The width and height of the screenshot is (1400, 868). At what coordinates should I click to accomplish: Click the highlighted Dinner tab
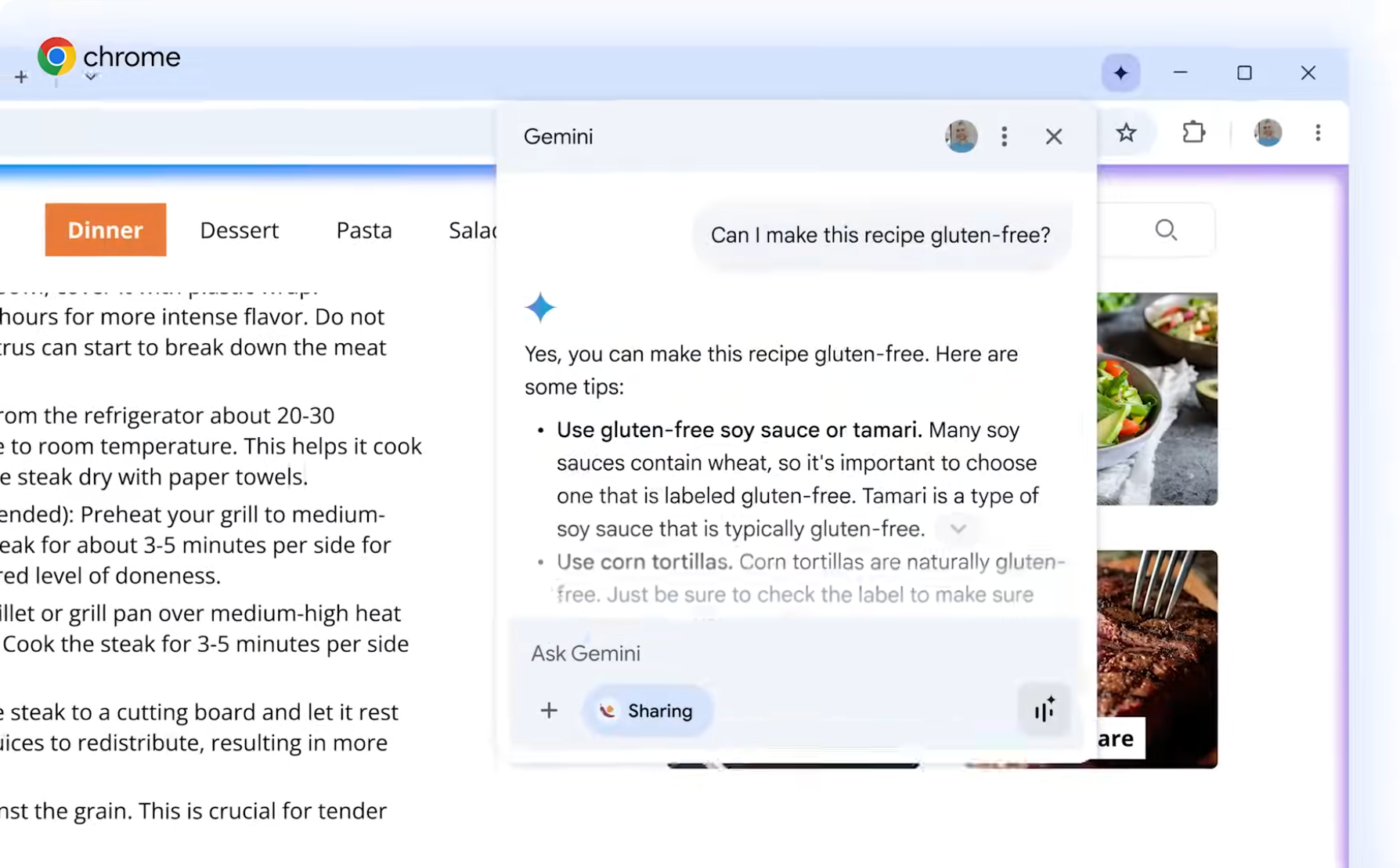(x=106, y=230)
